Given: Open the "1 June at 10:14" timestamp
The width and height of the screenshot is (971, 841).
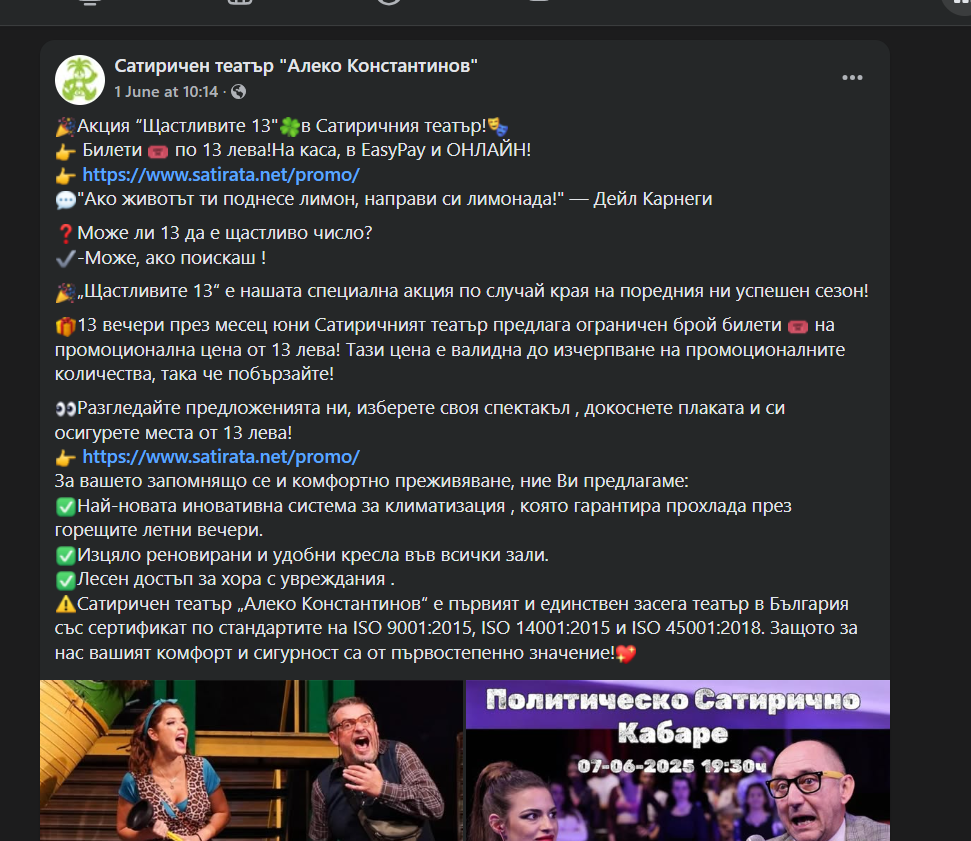Looking at the screenshot, I should point(167,92).
